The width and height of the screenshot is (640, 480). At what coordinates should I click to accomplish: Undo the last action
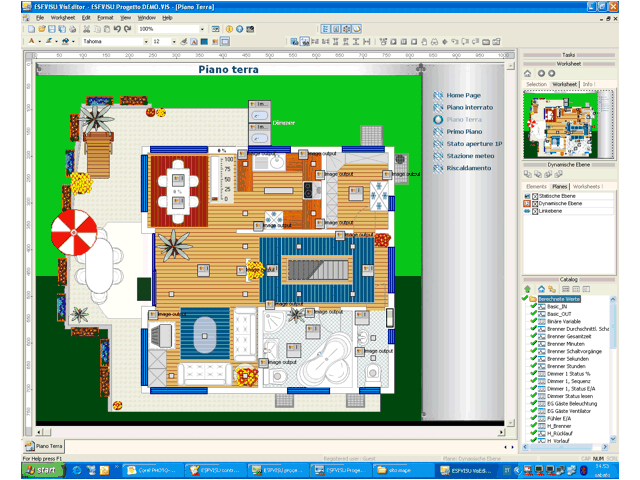[x=117, y=29]
